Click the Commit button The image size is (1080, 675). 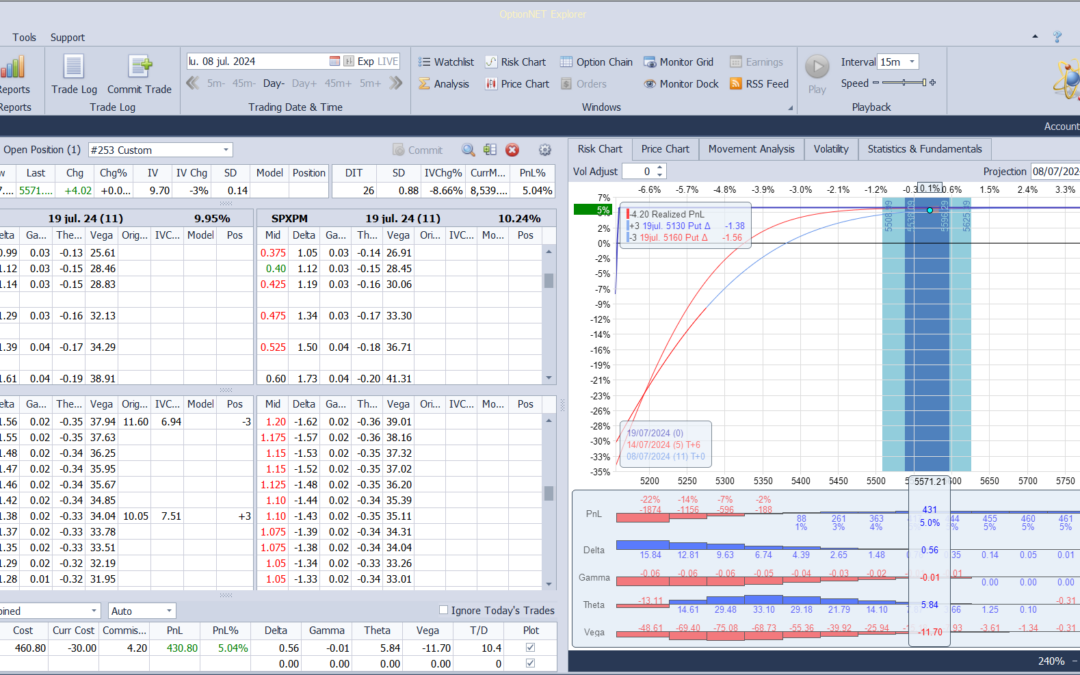[417, 150]
